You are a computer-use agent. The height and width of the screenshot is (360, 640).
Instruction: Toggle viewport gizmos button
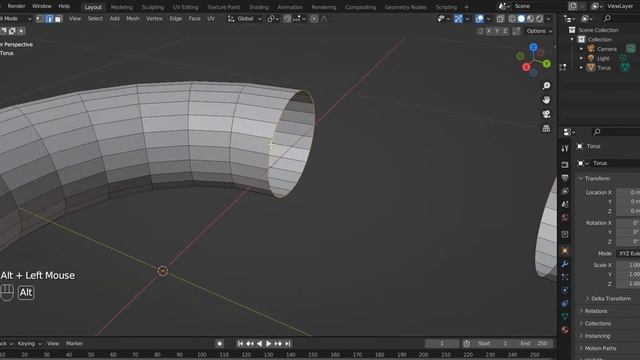coord(458,19)
